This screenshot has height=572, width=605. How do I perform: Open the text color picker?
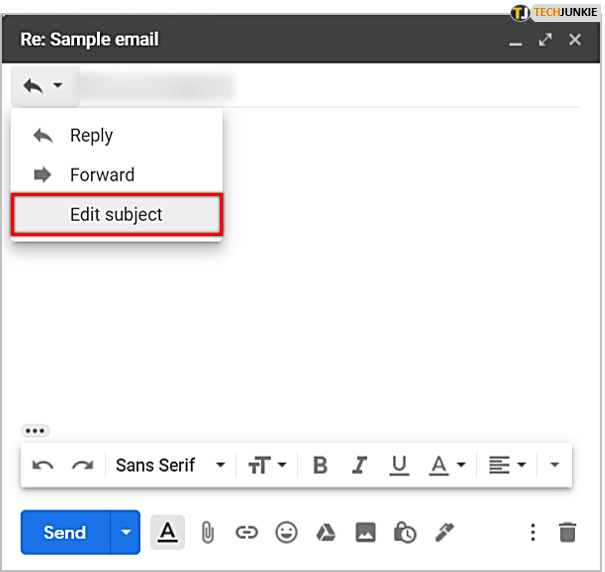(447, 465)
